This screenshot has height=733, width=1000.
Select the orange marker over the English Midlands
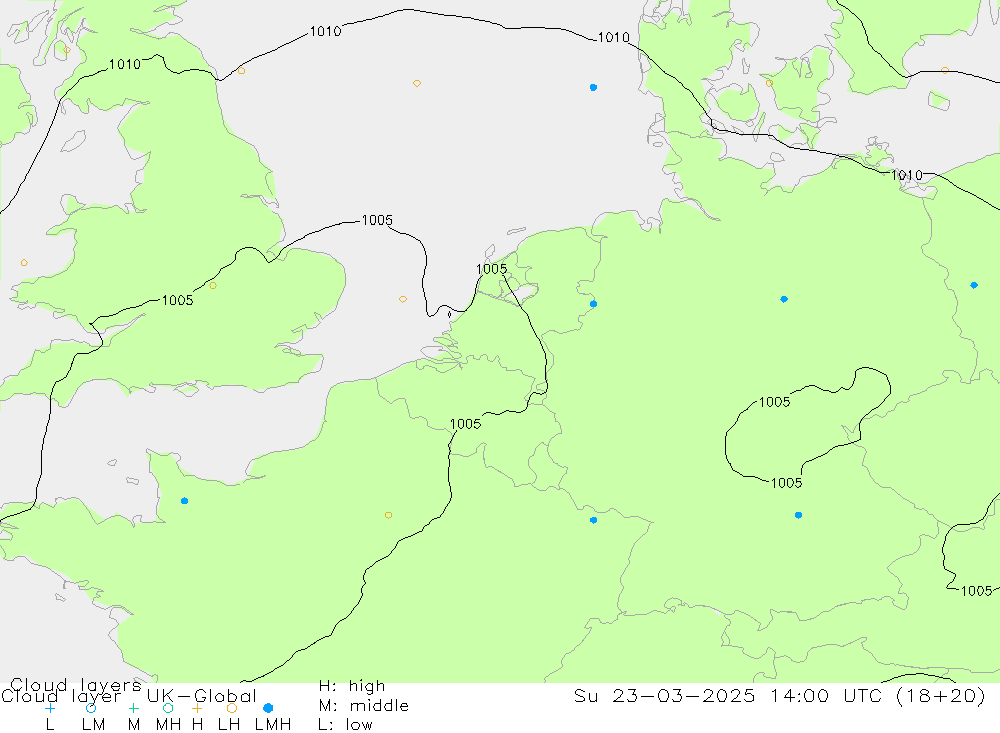[213, 286]
